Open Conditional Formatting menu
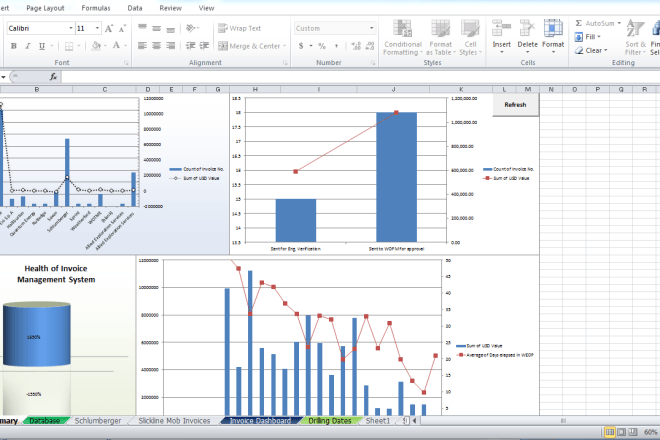The height and width of the screenshot is (440, 660). pyautogui.click(x=403, y=37)
